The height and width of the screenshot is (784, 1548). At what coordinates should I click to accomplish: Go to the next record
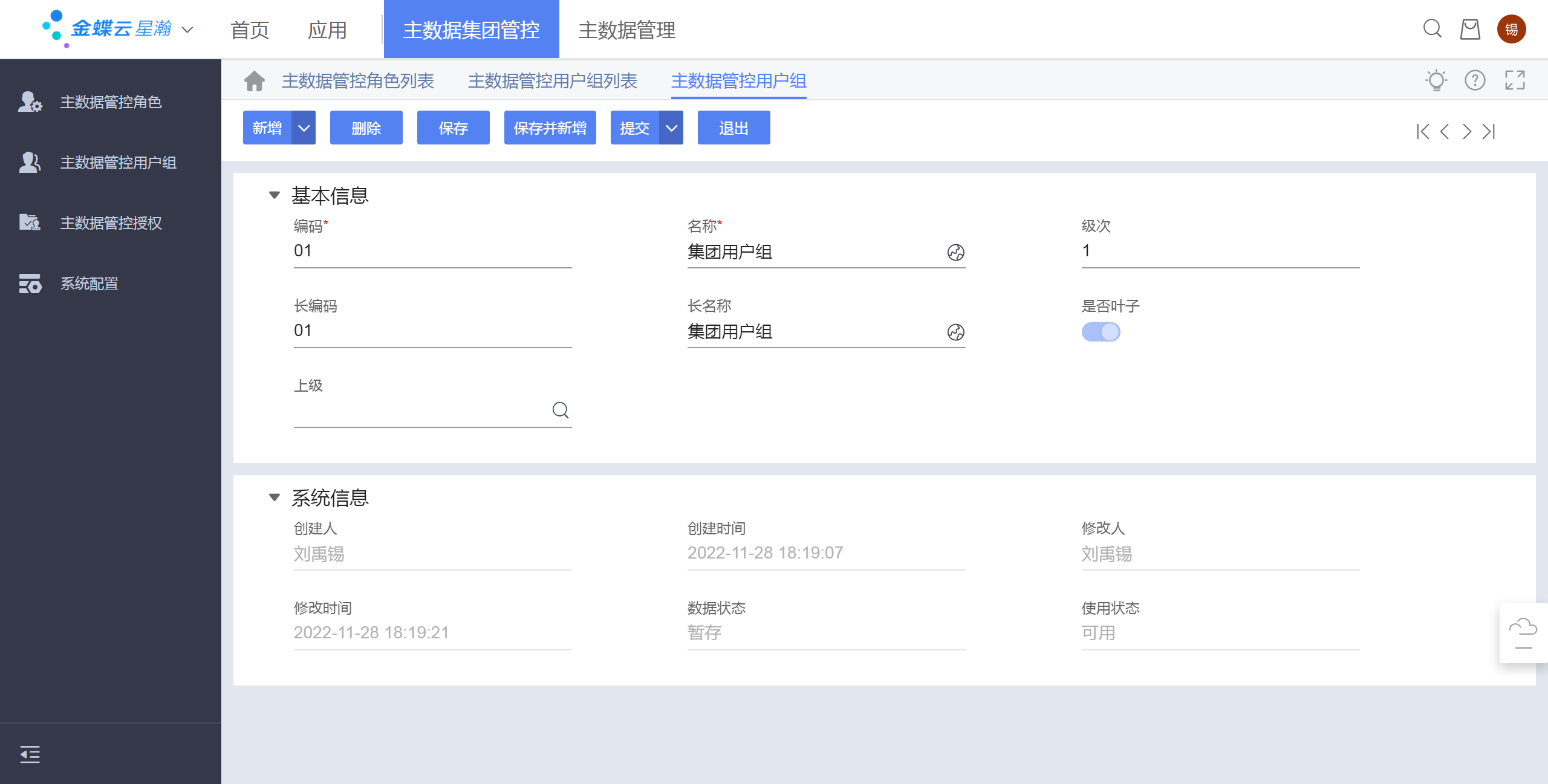coord(1467,132)
